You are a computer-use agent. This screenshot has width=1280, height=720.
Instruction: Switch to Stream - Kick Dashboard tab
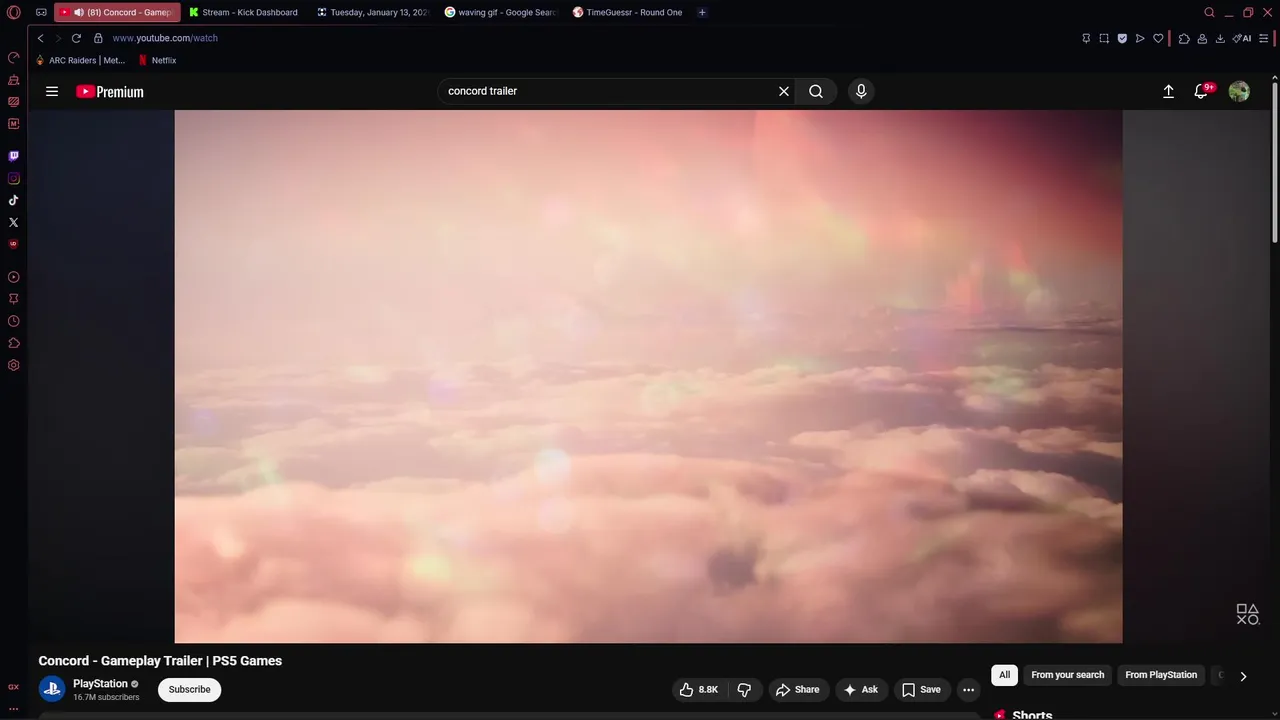(244, 13)
